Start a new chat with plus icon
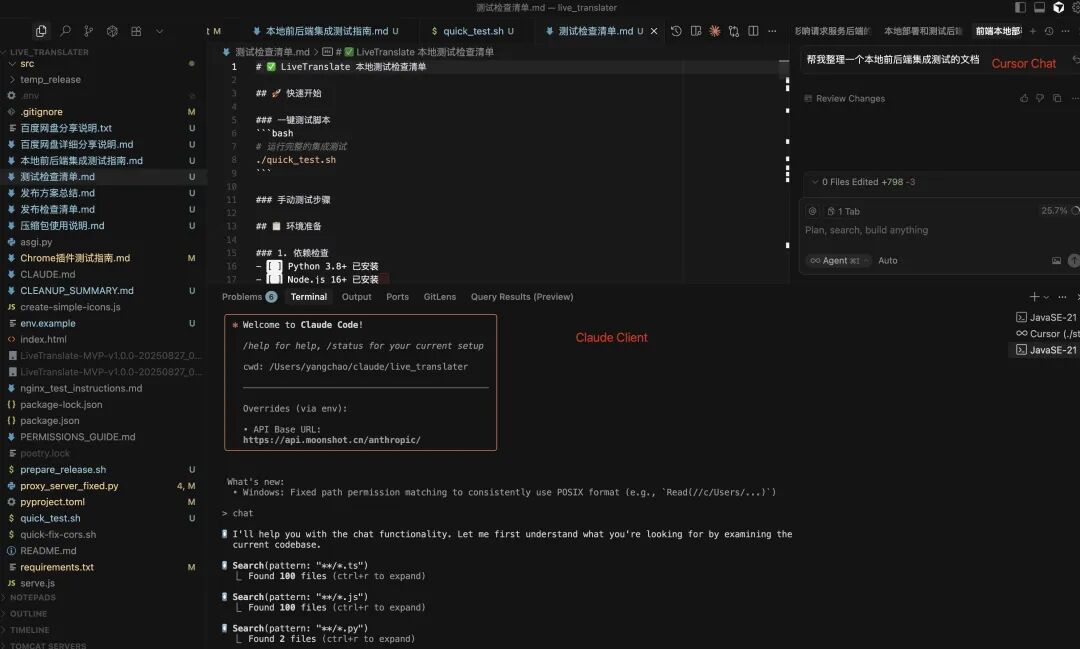Viewport: 1080px width, 649px height. pyautogui.click(x=1032, y=31)
